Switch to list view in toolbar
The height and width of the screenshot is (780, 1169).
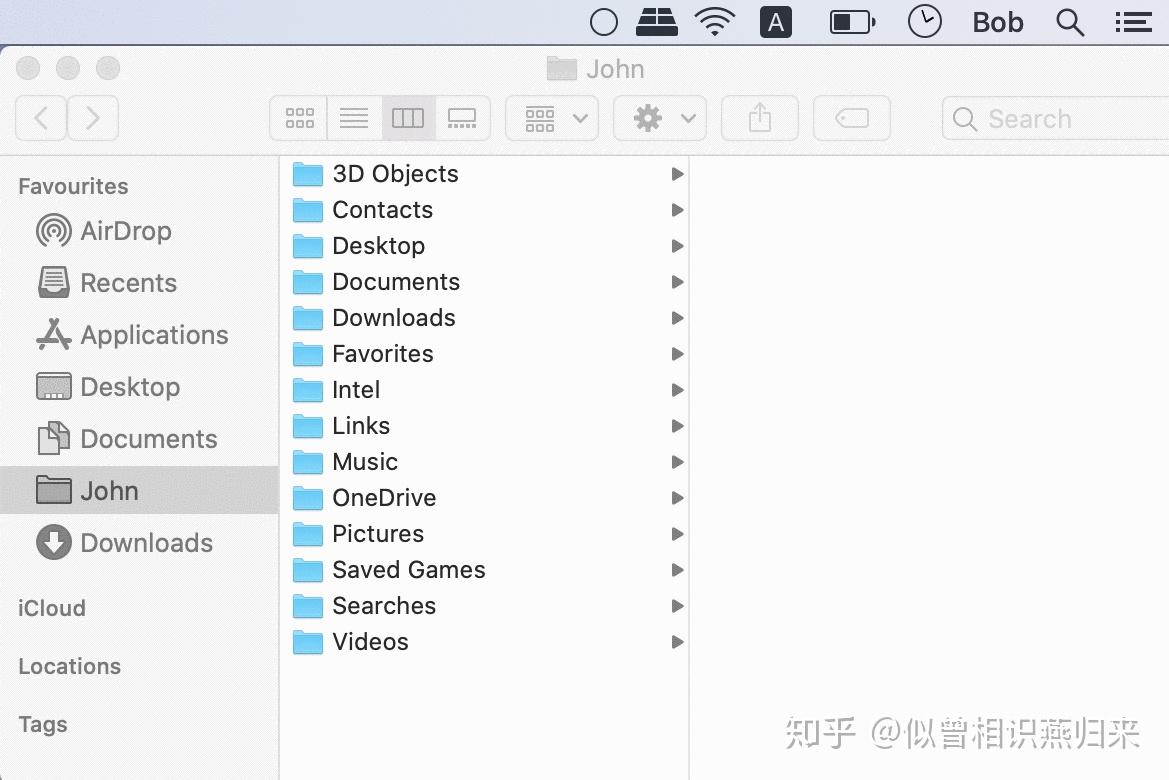pos(354,118)
